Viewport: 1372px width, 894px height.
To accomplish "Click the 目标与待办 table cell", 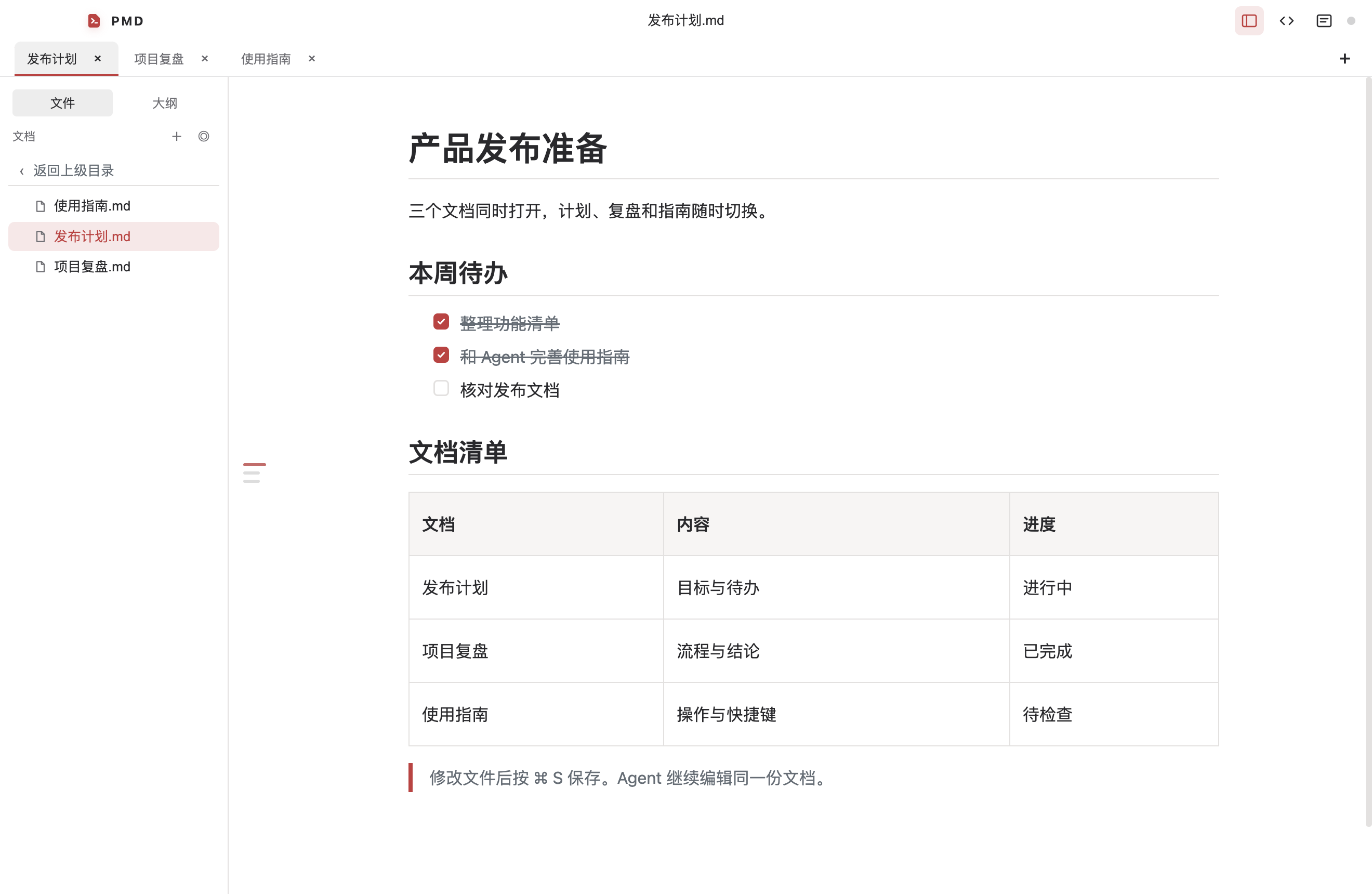I will (837, 587).
